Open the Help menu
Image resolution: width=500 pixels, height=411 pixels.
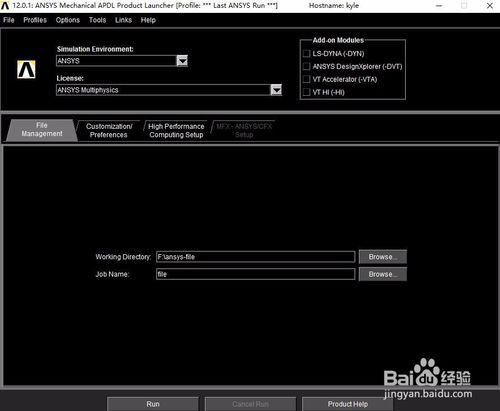pyautogui.click(x=148, y=20)
